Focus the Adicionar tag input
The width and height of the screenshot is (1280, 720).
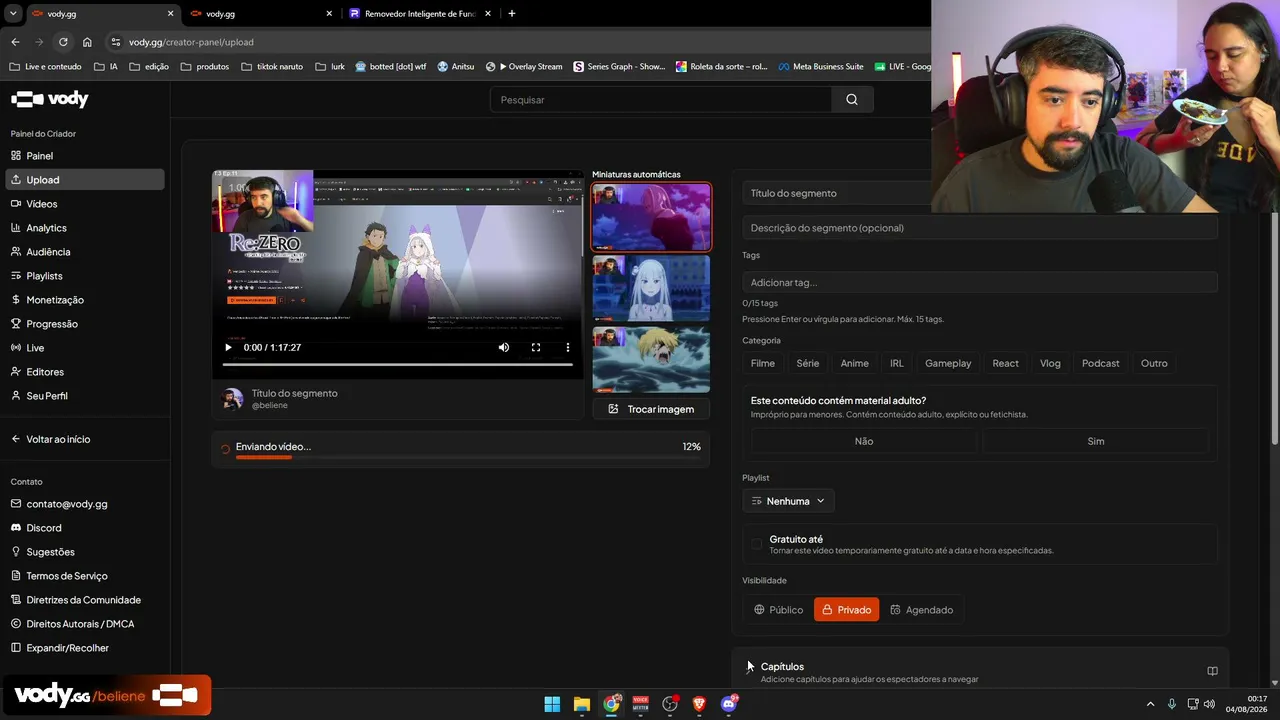pyautogui.click(x=980, y=282)
